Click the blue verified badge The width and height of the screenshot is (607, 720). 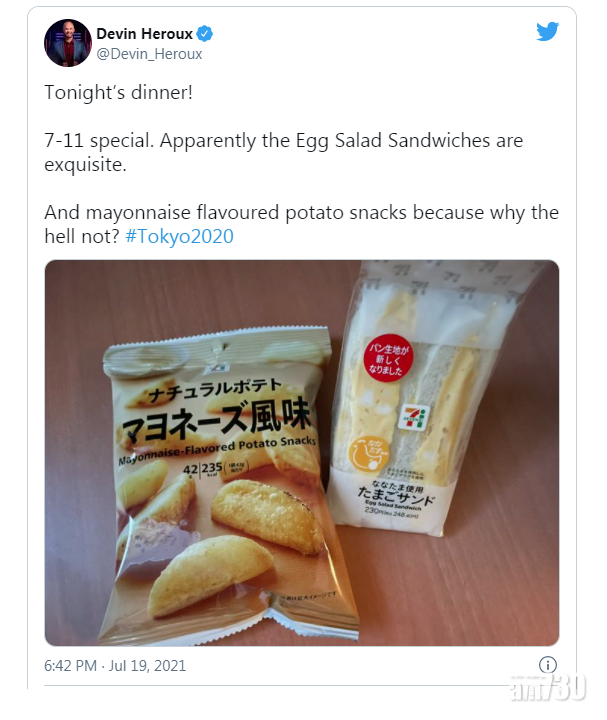[x=204, y=34]
